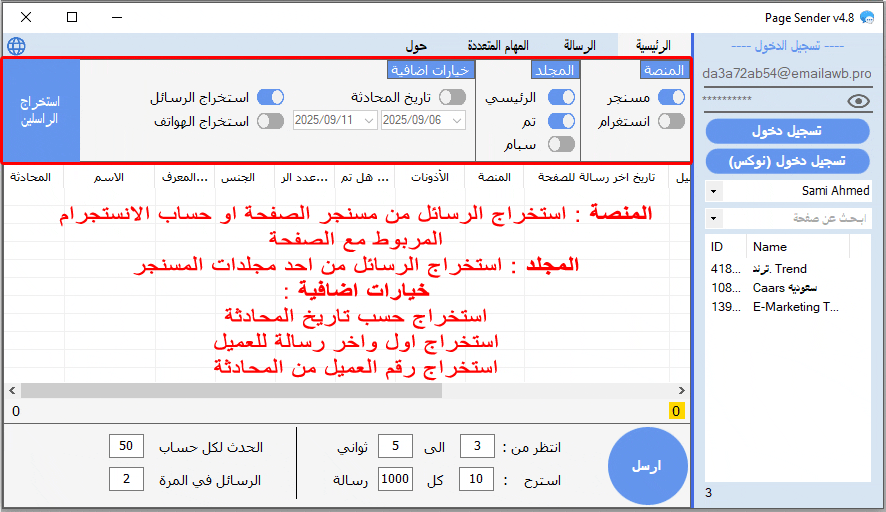This screenshot has width=886, height=512.
Task: Switch to the الرسالة tab
Action: 580,46
